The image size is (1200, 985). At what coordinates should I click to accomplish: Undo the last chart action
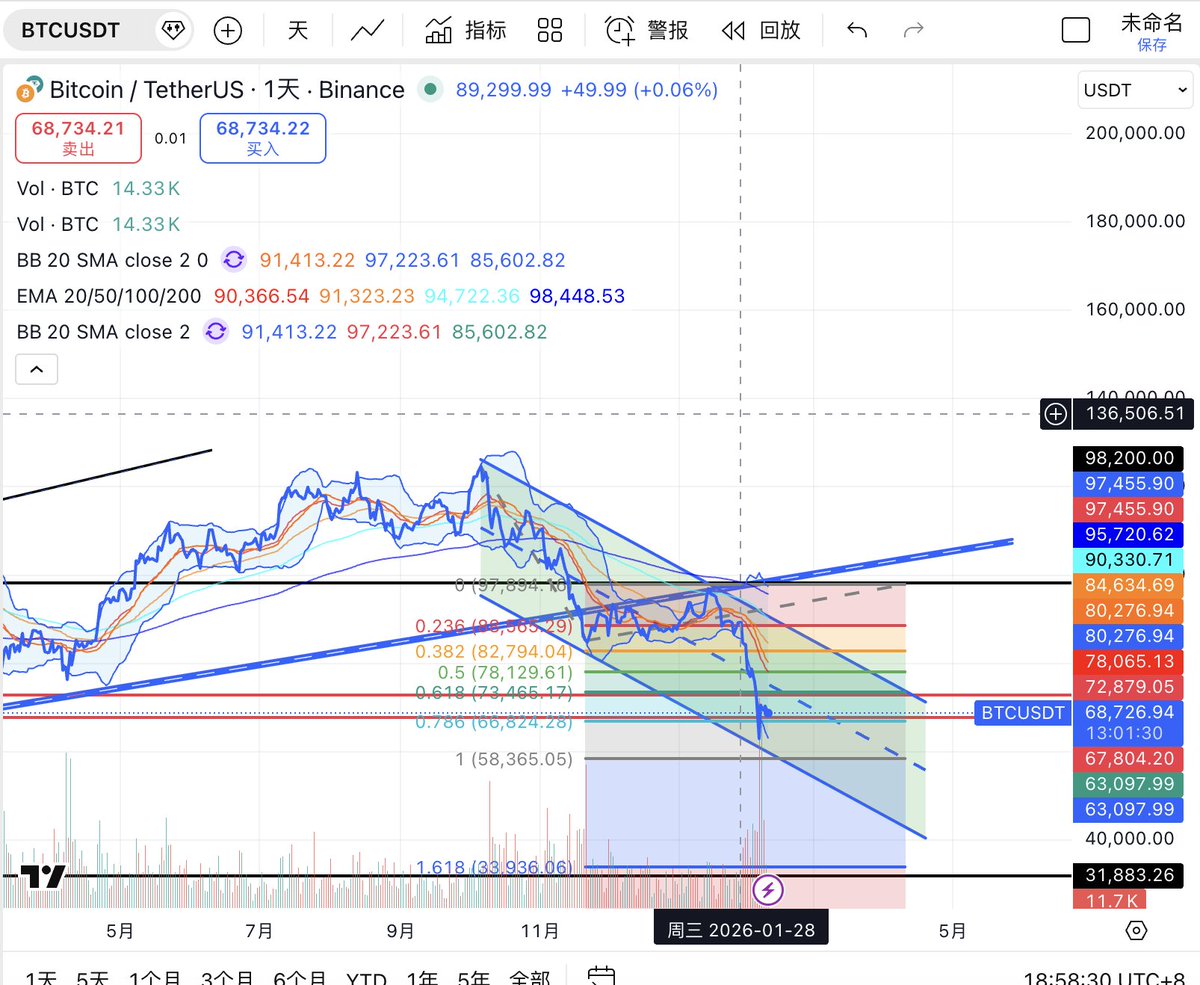tap(857, 30)
